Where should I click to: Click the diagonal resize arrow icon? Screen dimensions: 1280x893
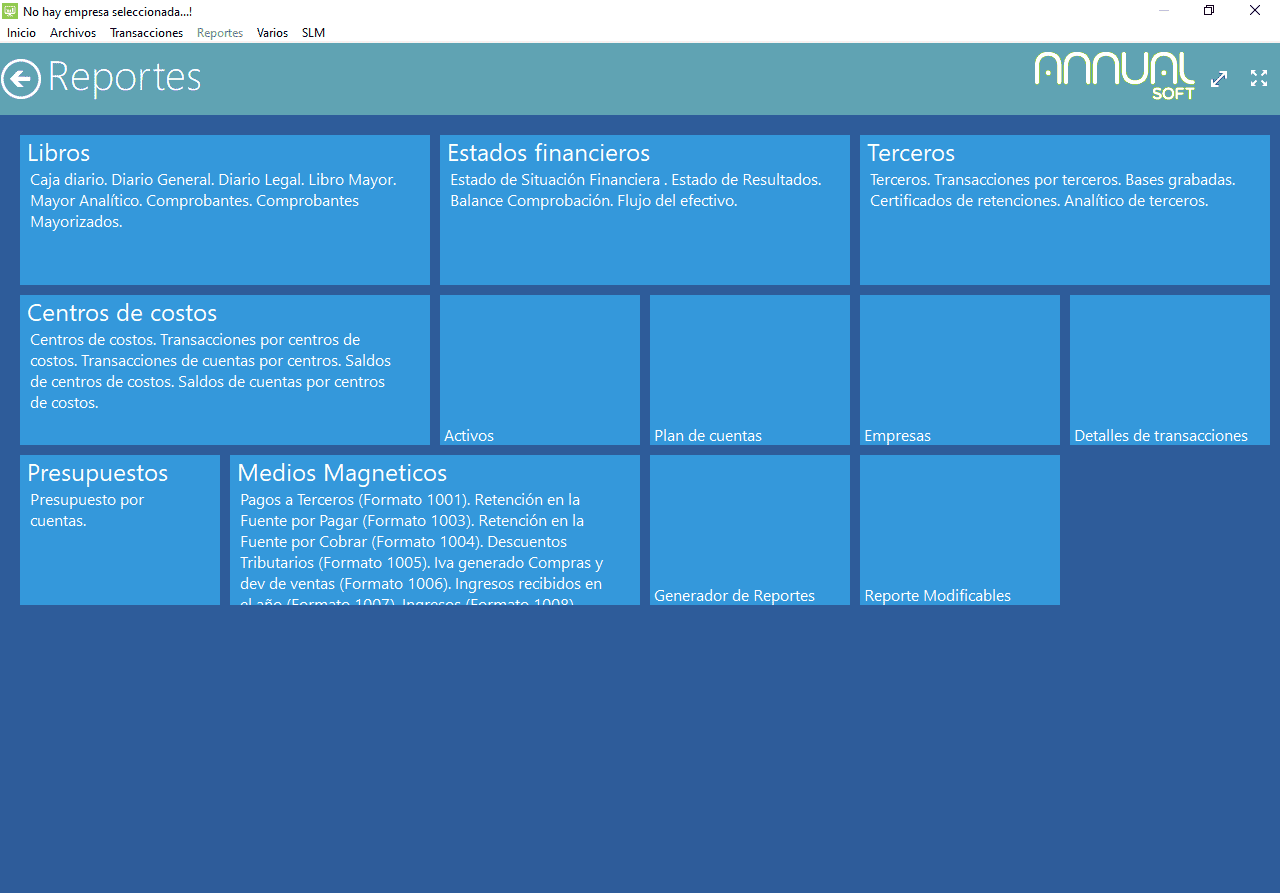pyautogui.click(x=1219, y=79)
